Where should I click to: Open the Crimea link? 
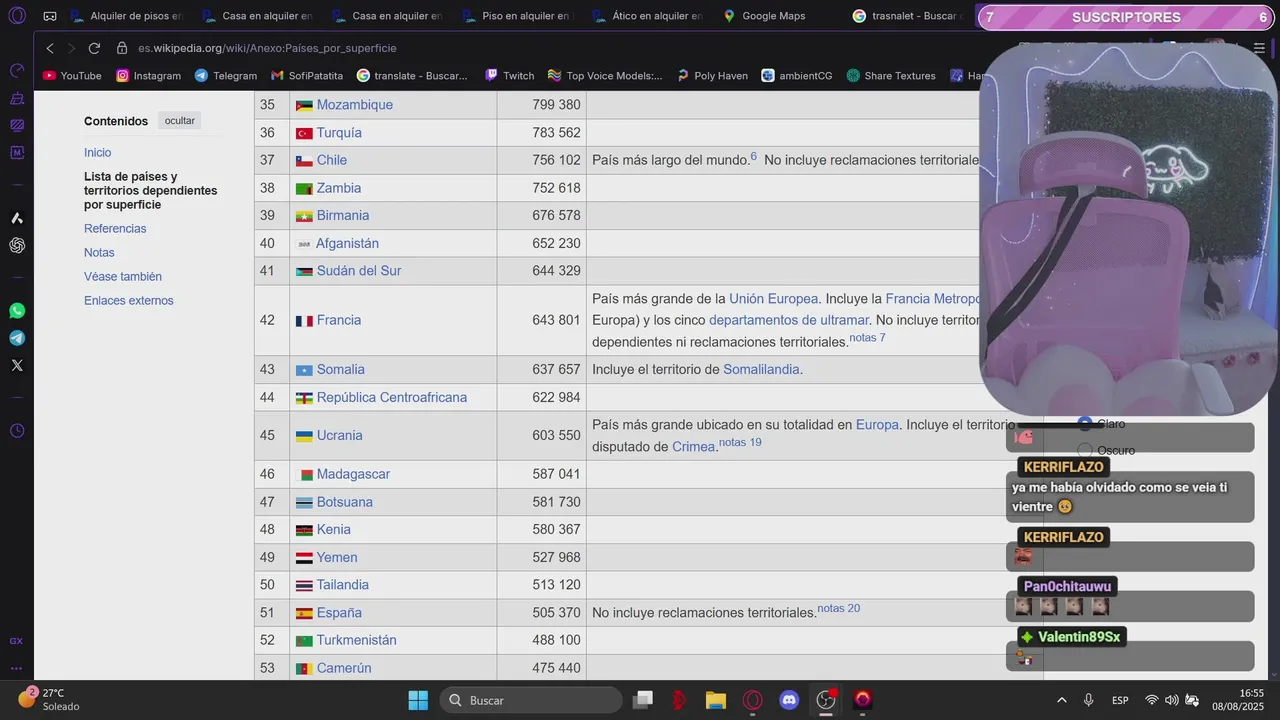click(x=694, y=447)
